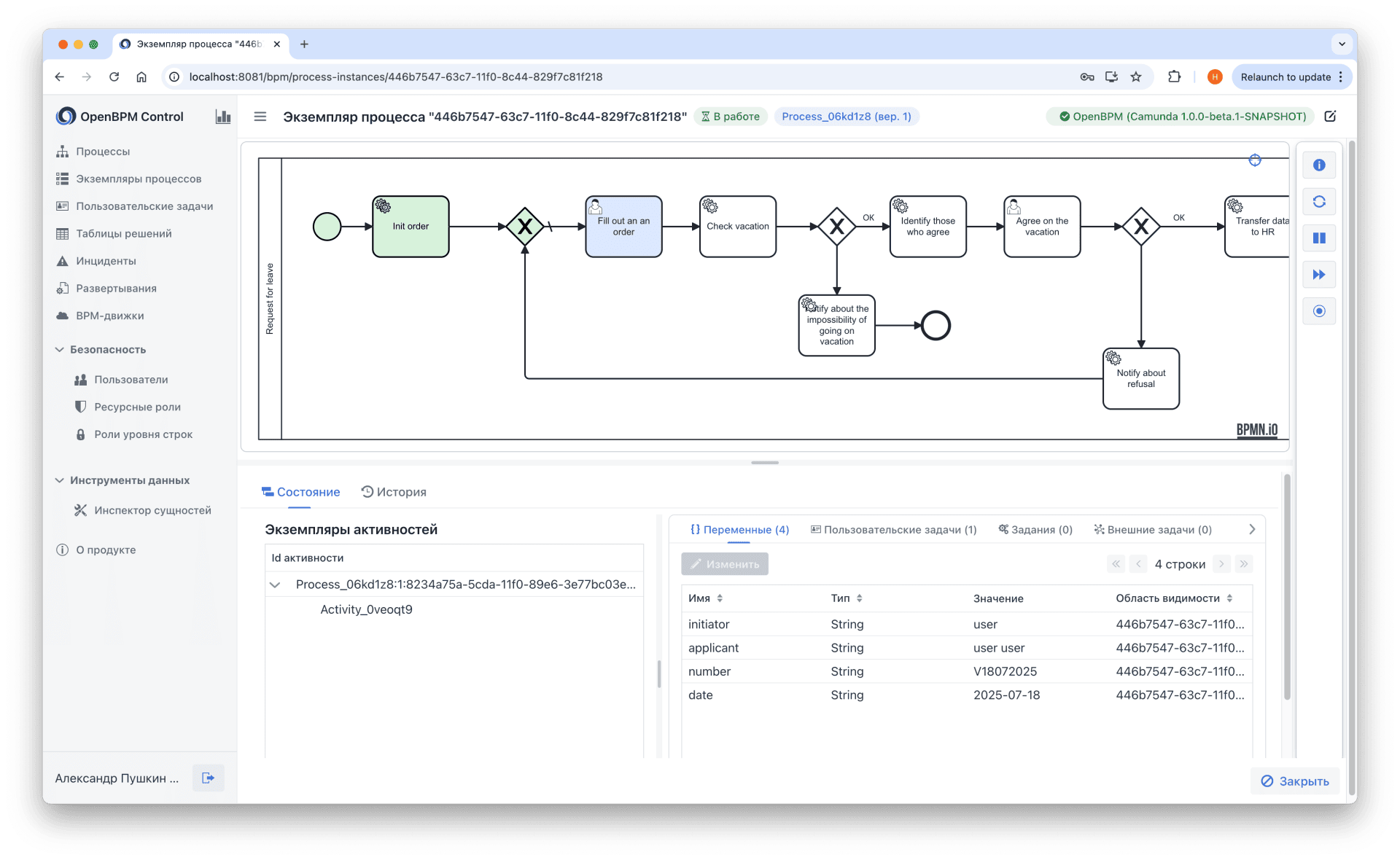1400x860 pixels.
Task: Go to next page of variables
Action: coord(1221,564)
